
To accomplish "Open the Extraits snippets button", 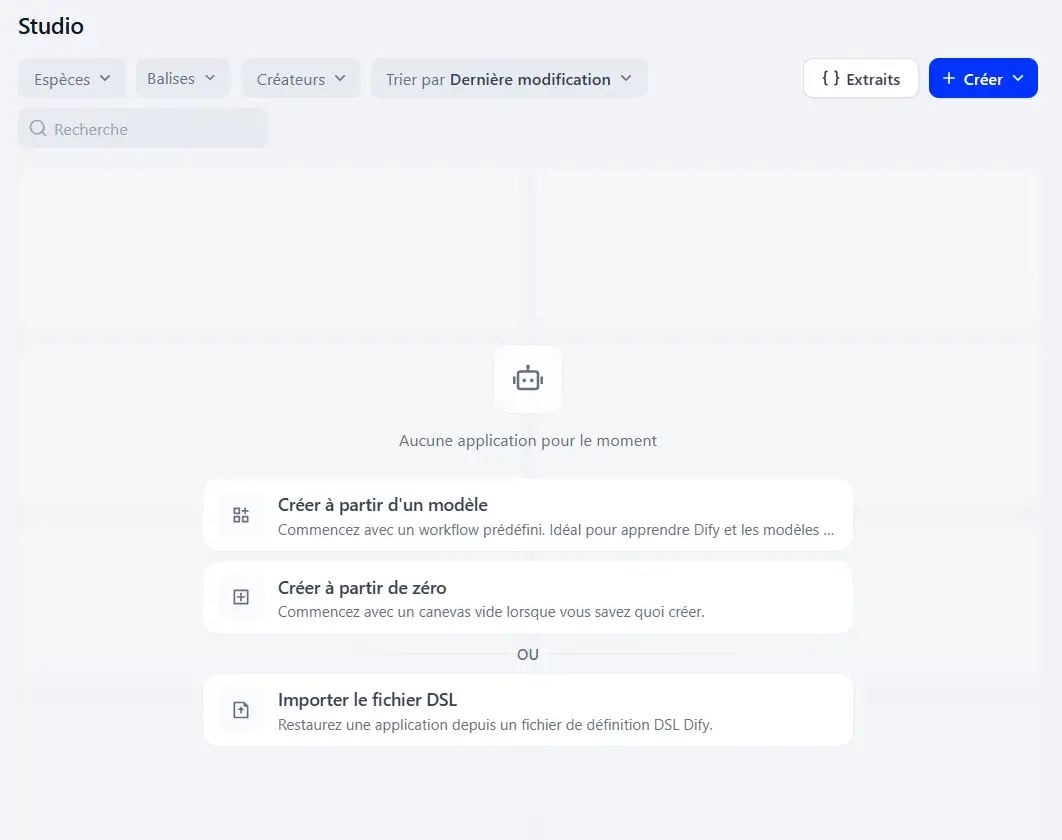I will click(x=860, y=79).
